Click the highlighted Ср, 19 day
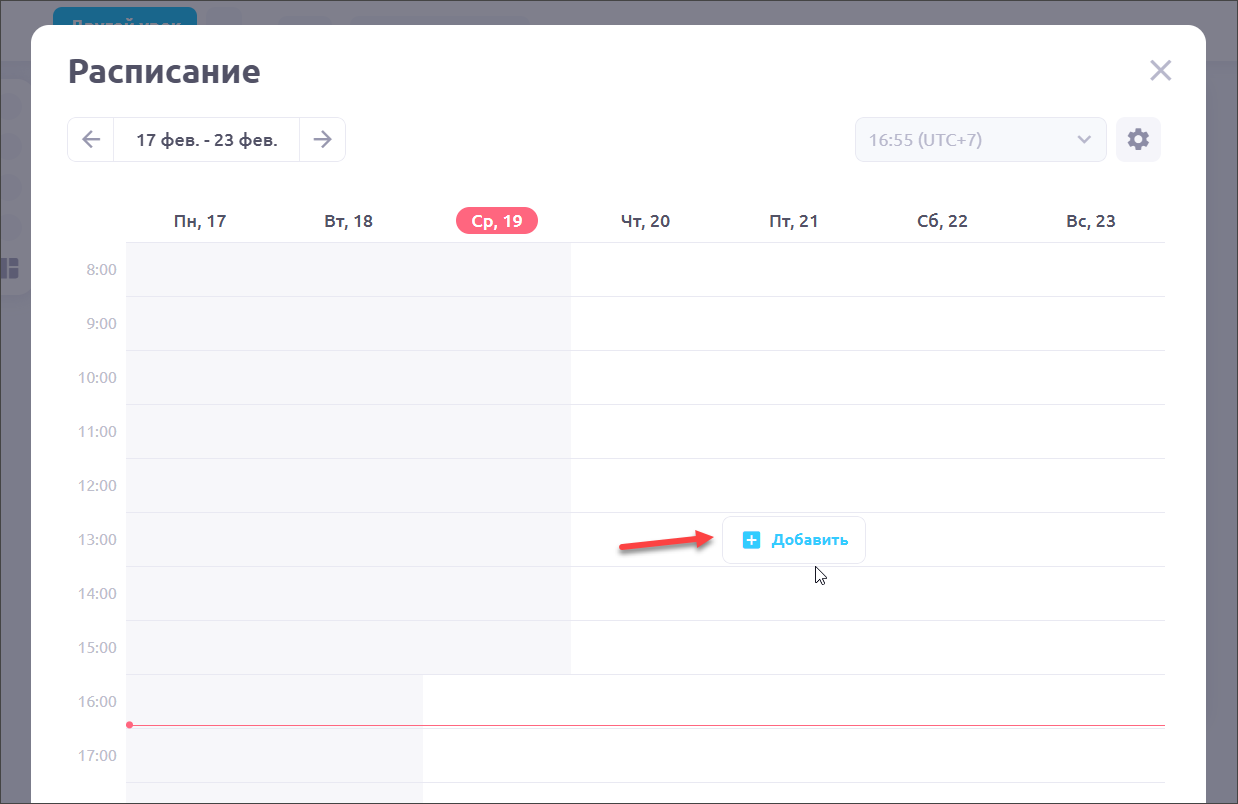The image size is (1238, 804). (x=497, y=221)
